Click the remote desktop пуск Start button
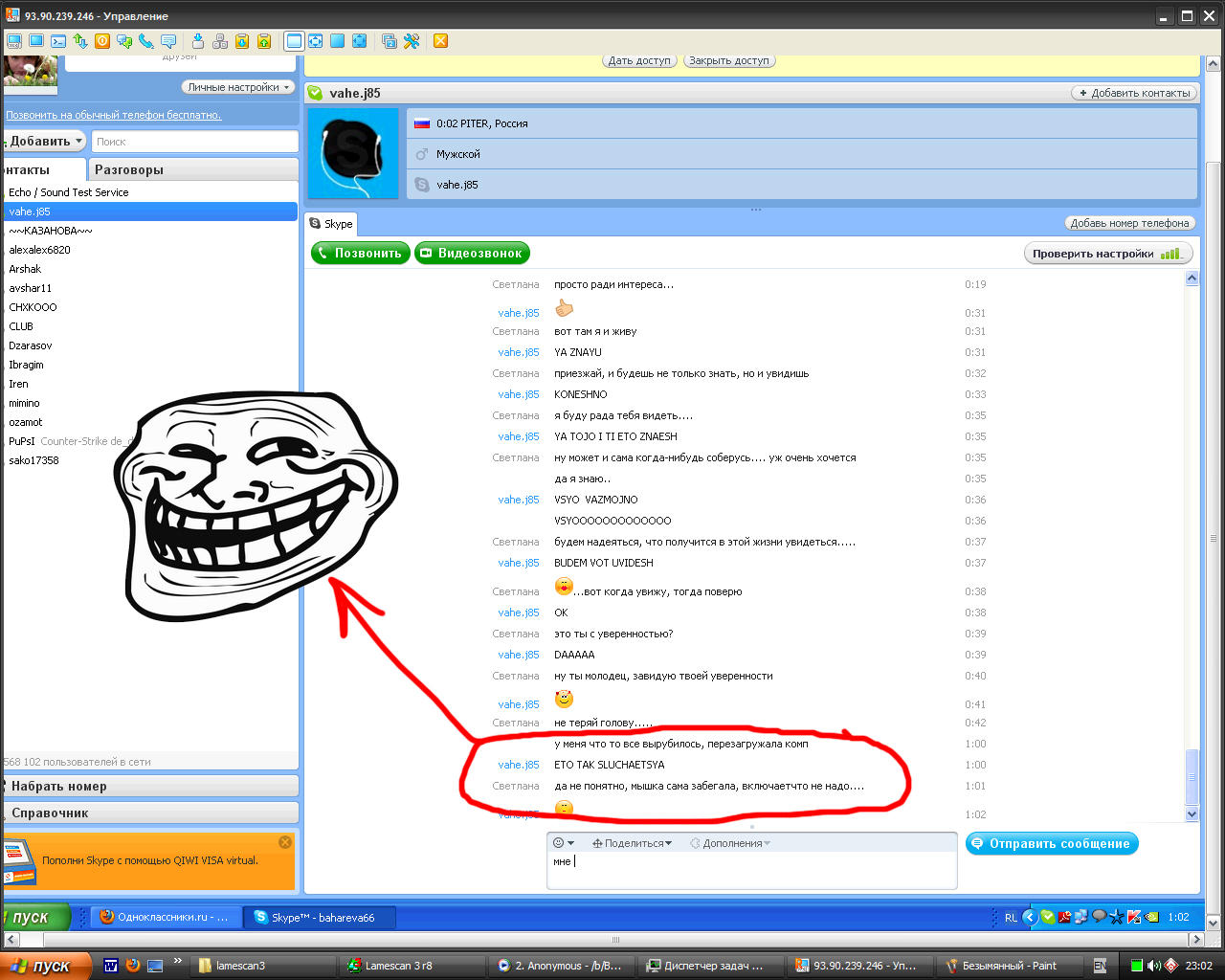1225x980 pixels. point(35,917)
